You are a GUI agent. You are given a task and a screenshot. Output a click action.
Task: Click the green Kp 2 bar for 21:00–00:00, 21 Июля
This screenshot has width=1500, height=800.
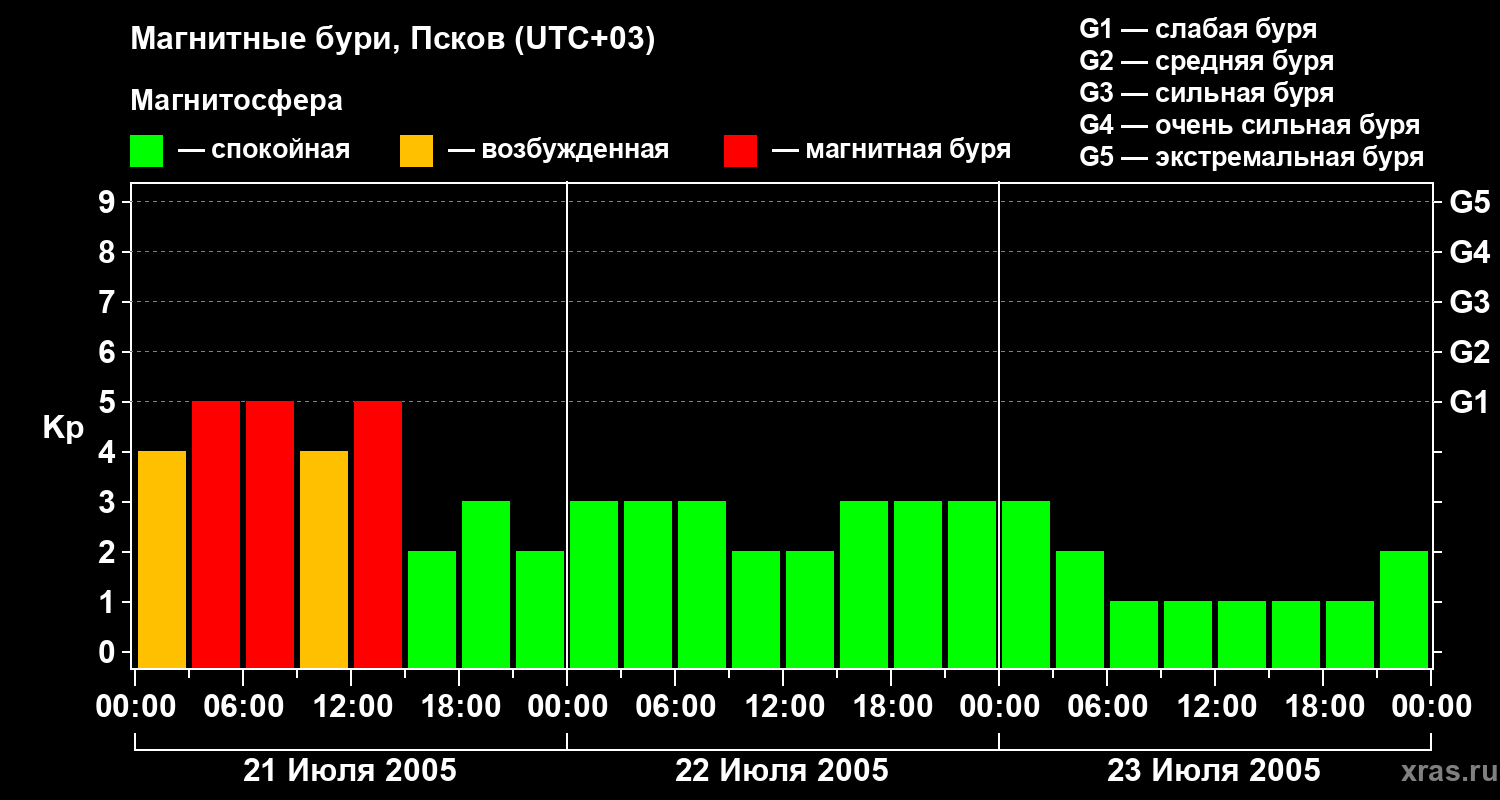pyautogui.click(x=540, y=609)
